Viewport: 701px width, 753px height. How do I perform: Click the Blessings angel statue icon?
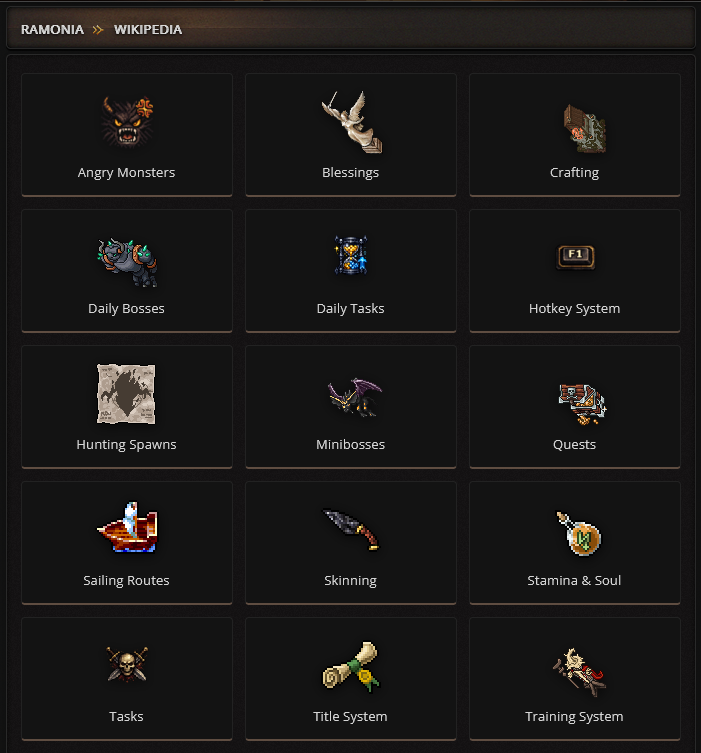[x=352, y=122]
